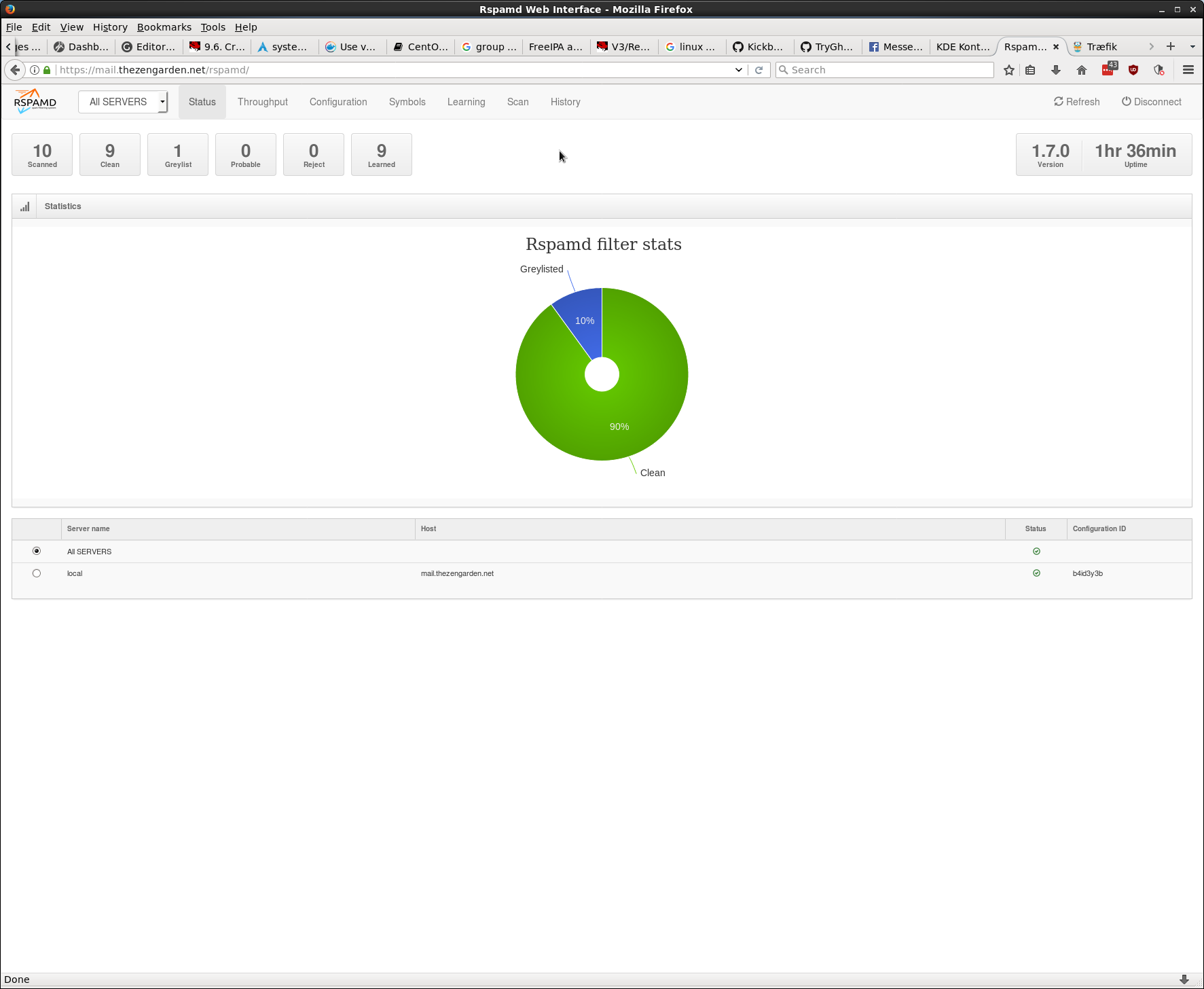Click the reload page icon

(759, 70)
